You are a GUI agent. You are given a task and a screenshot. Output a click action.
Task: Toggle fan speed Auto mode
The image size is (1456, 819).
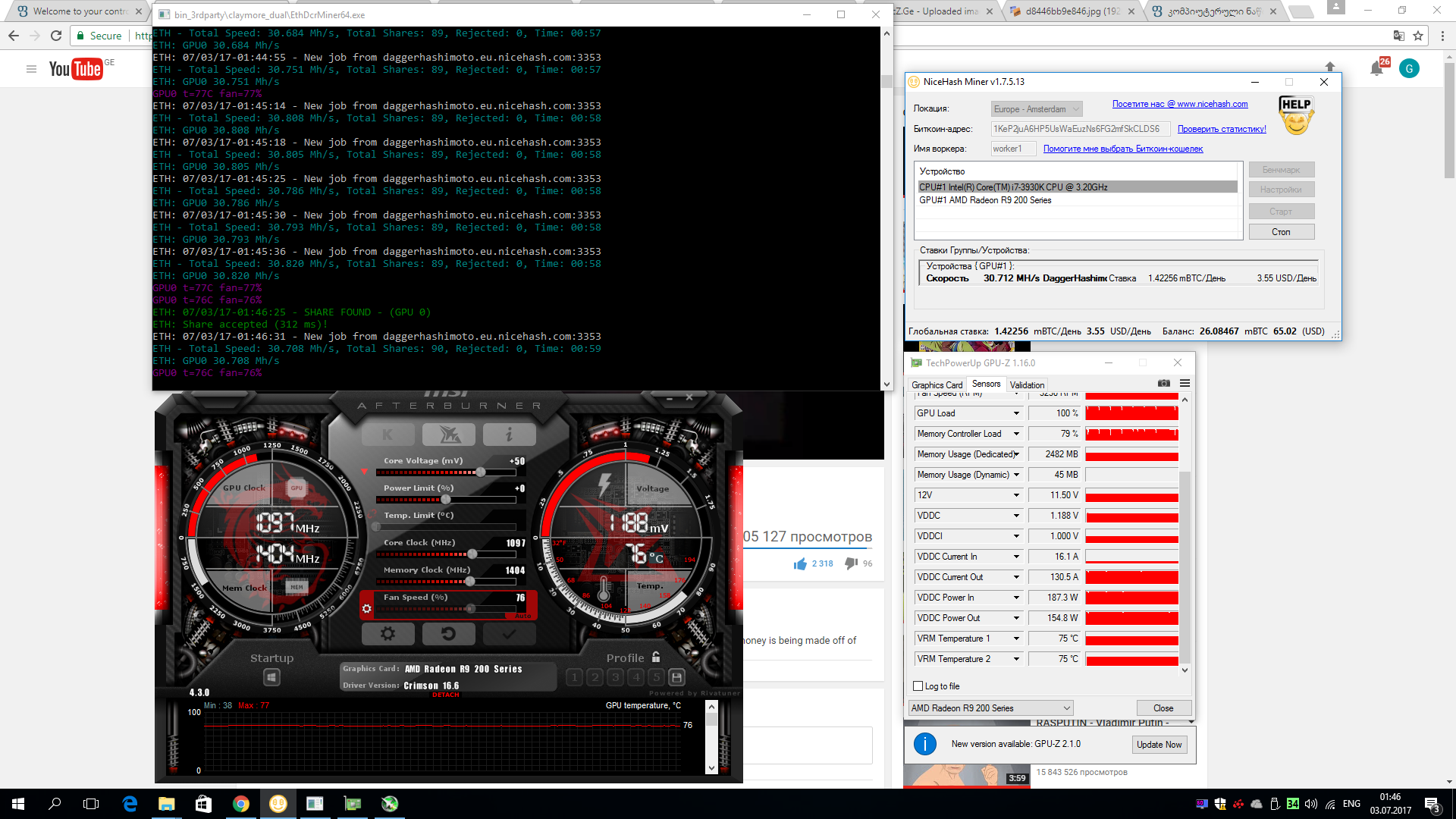pyautogui.click(x=523, y=616)
